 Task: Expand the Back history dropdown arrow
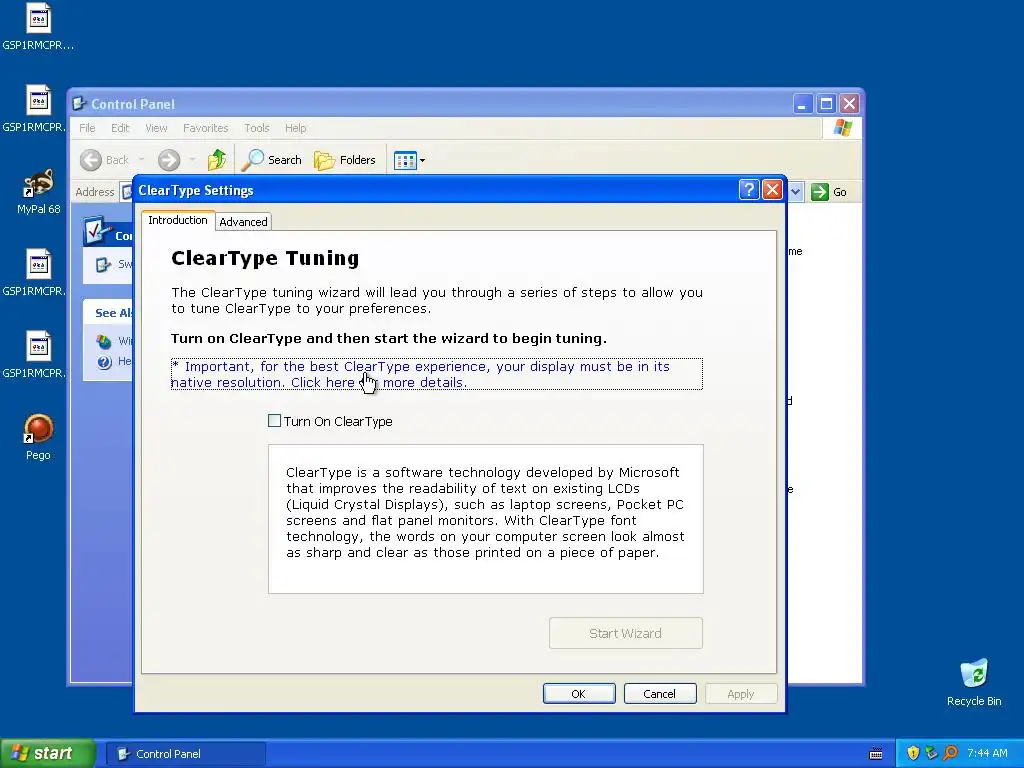click(x=142, y=160)
